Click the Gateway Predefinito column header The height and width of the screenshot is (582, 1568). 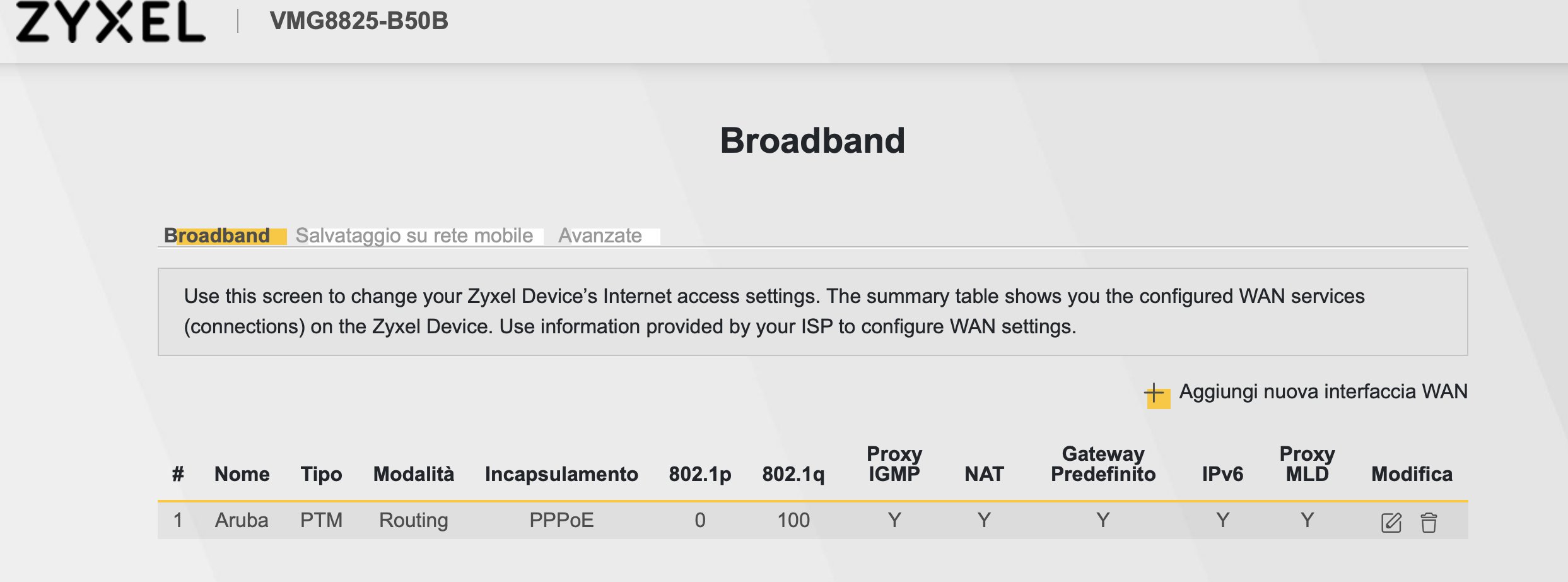point(1103,464)
